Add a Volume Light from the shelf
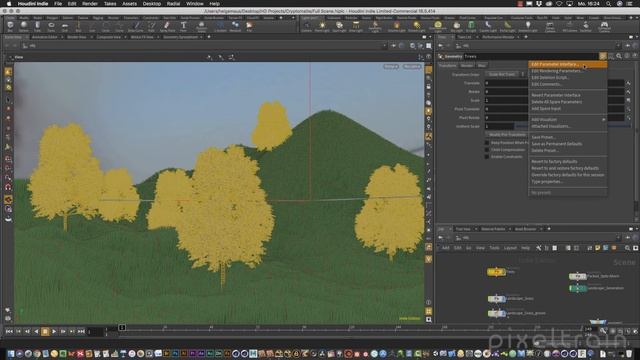This screenshot has width=640, height=360. tap(396, 27)
